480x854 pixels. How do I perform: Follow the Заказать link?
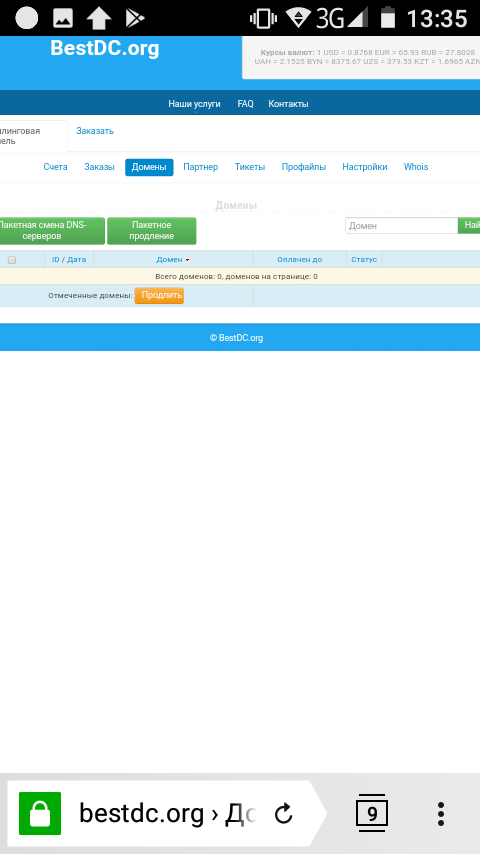tap(95, 131)
